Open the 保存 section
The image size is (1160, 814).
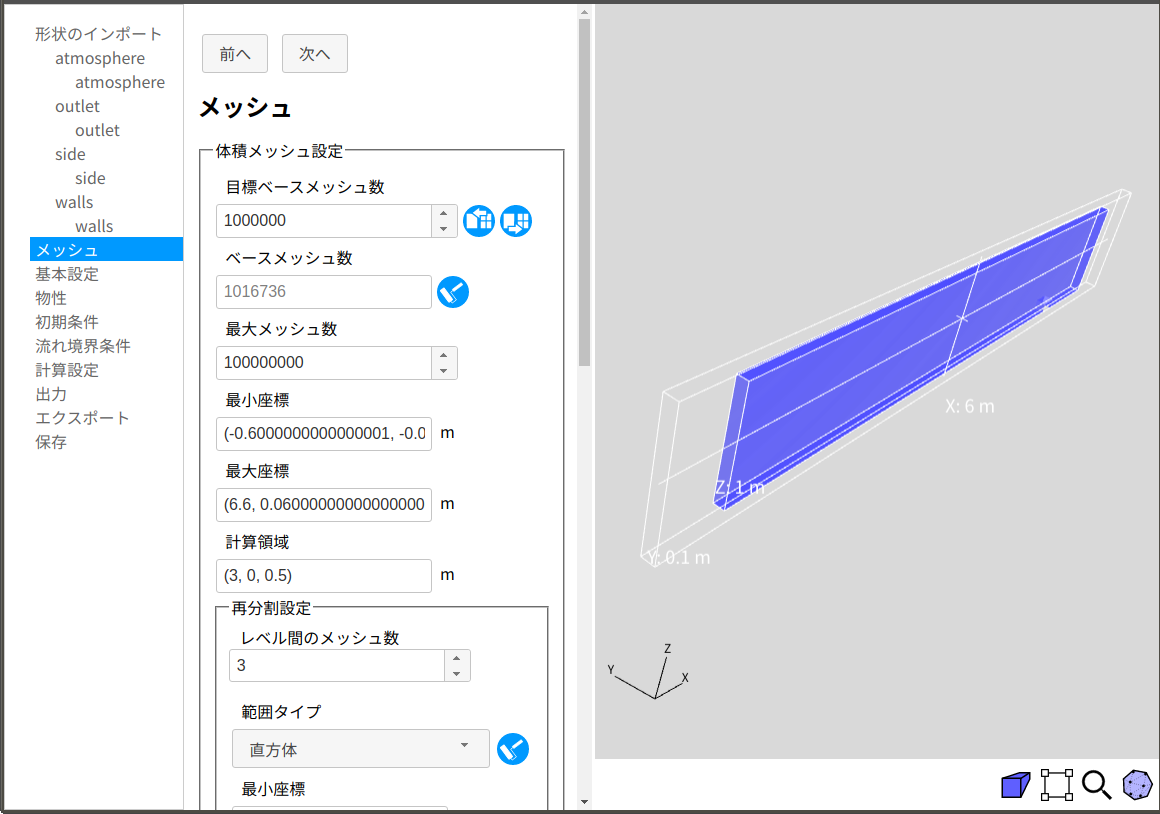pos(51,443)
